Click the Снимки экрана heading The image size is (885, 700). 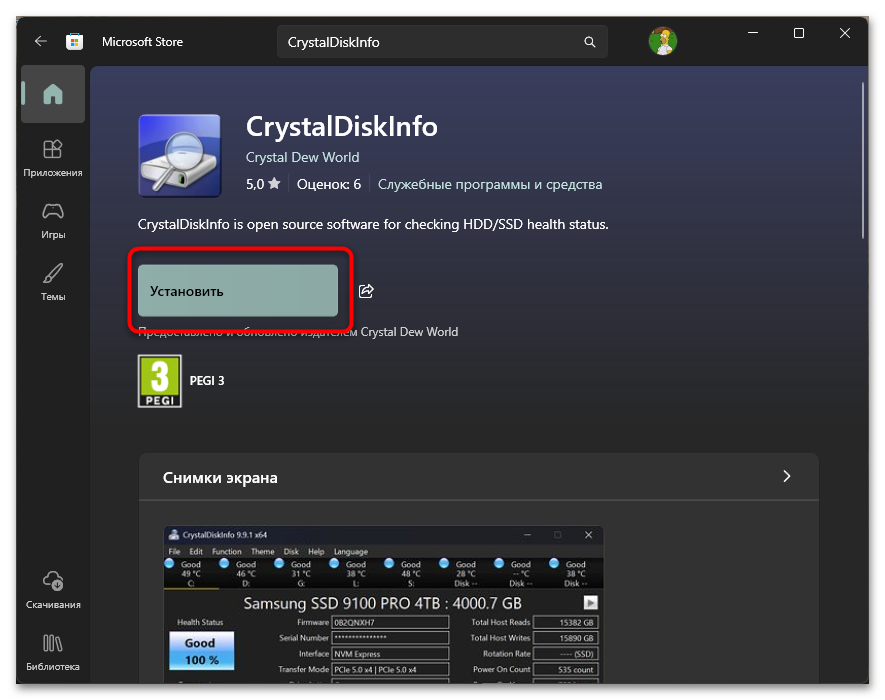coord(220,478)
